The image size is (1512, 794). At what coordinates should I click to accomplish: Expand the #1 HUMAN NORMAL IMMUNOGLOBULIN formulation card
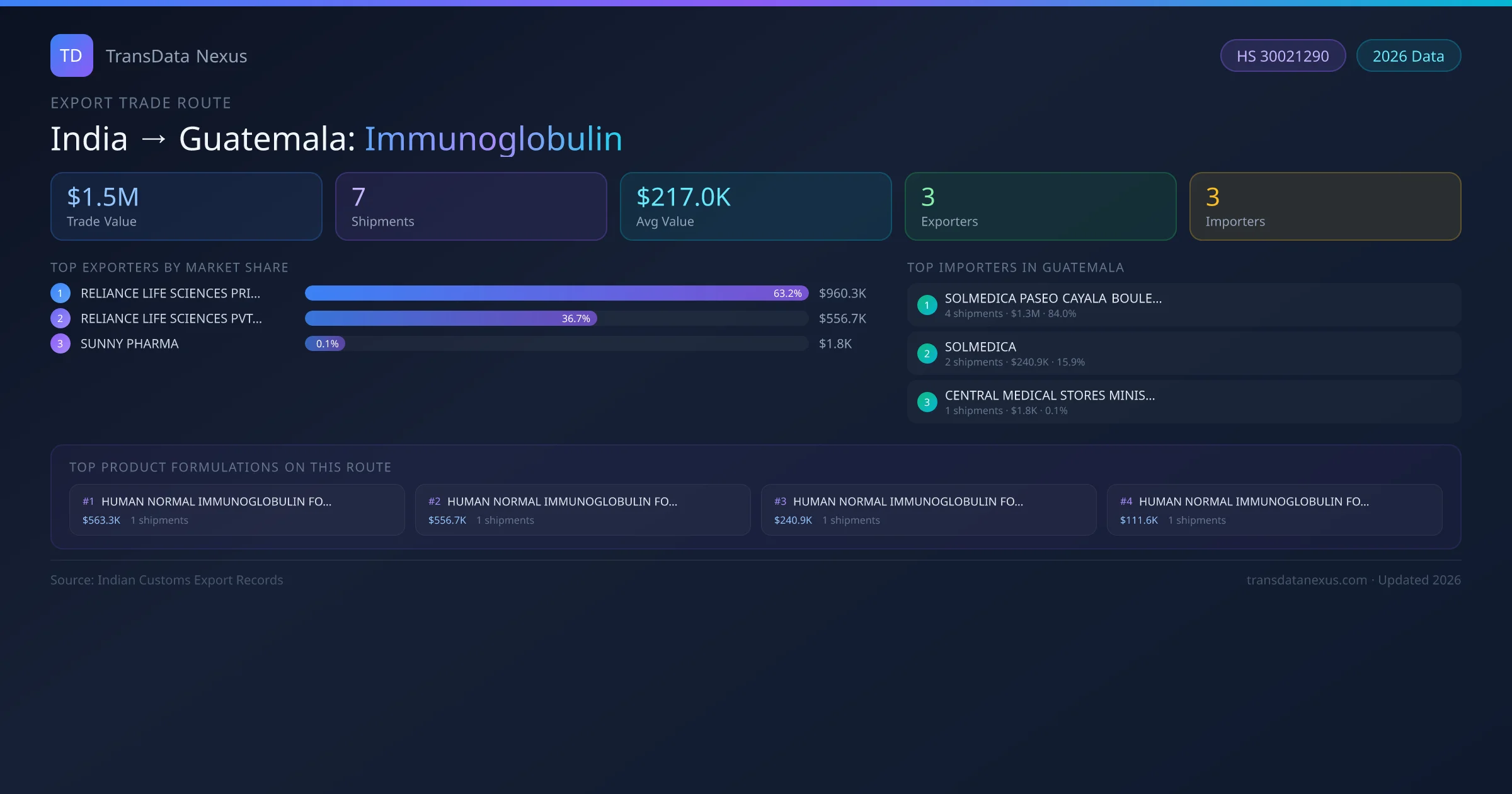236,509
